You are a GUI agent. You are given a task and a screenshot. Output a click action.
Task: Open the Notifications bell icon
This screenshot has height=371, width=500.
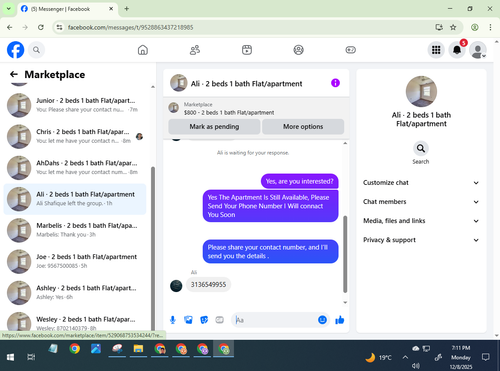tap(457, 50)
